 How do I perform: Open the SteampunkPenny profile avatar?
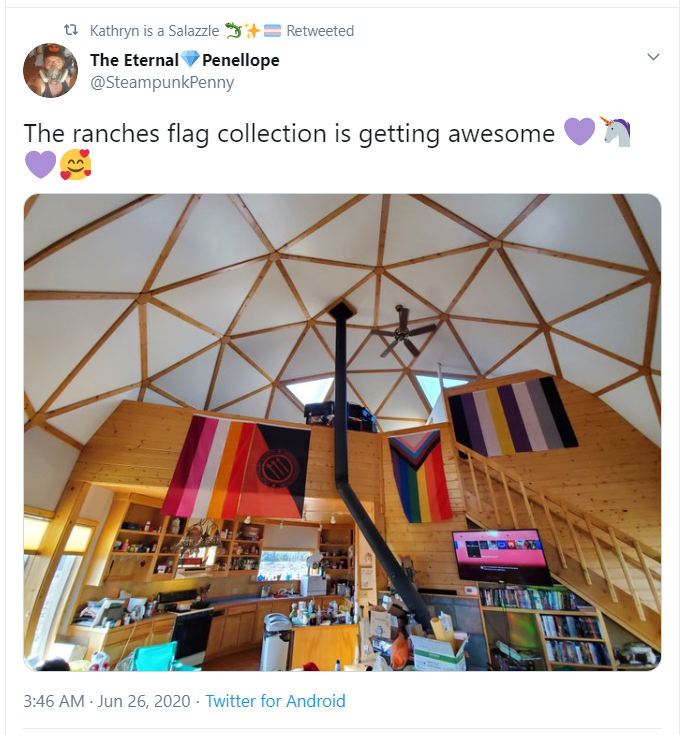(x=51, y=70)
